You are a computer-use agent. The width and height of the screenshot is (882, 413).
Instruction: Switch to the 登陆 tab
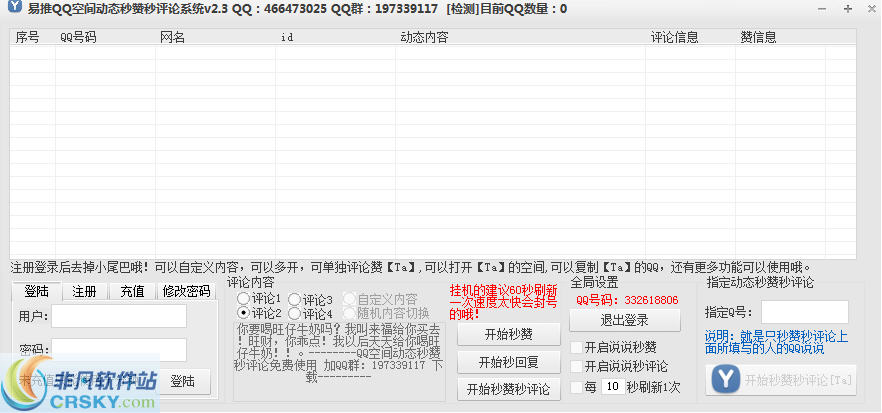37,291
